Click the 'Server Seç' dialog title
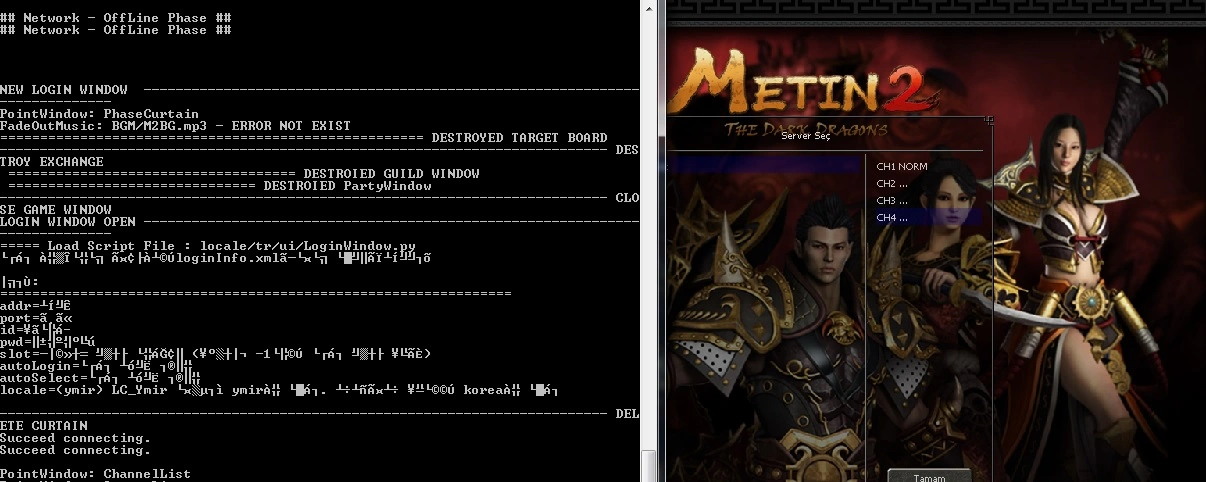Viewport: 1206px width, 482px height. click(x=805, y=134)
